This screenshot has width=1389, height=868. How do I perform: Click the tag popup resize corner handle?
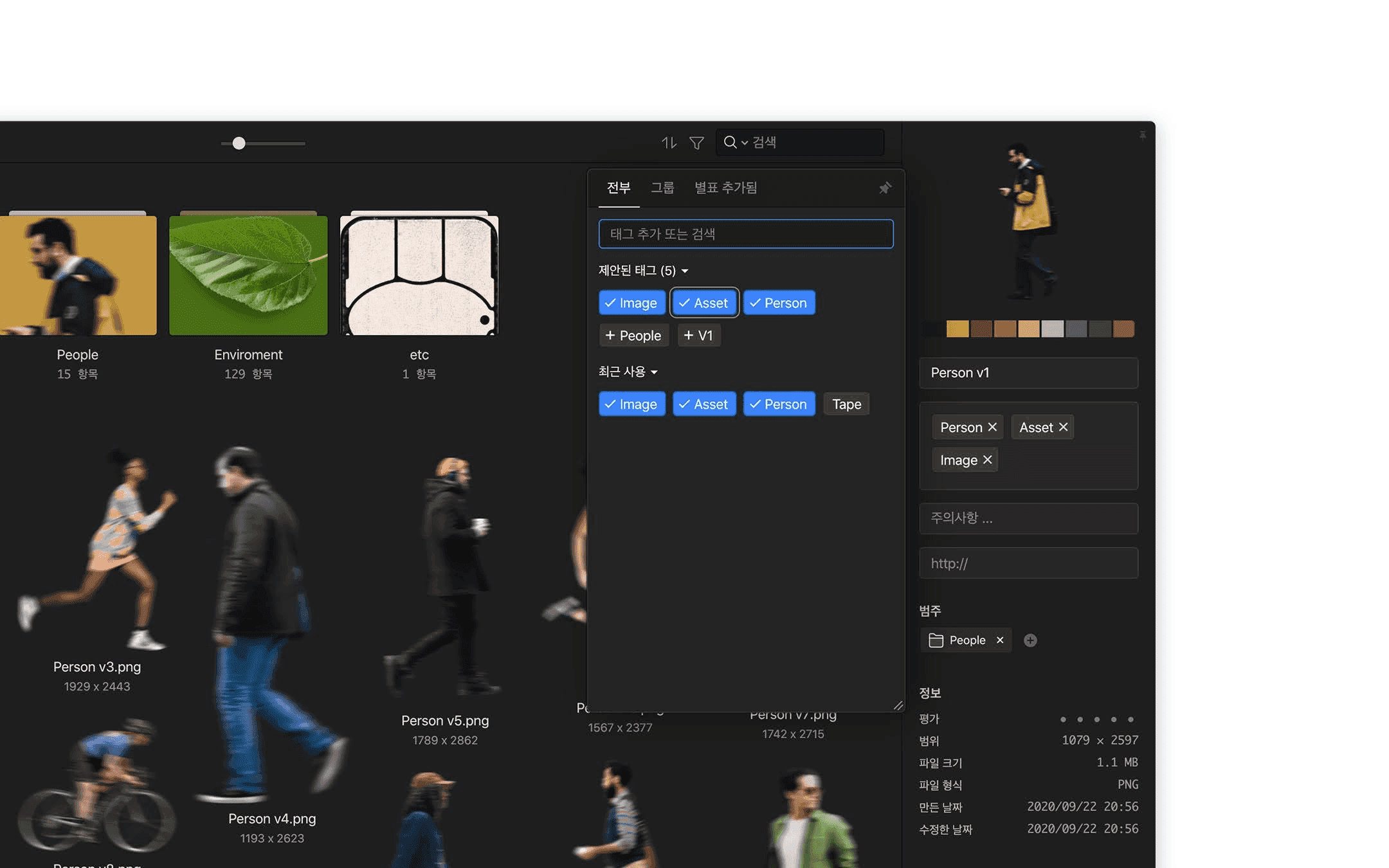pos(898,705)
